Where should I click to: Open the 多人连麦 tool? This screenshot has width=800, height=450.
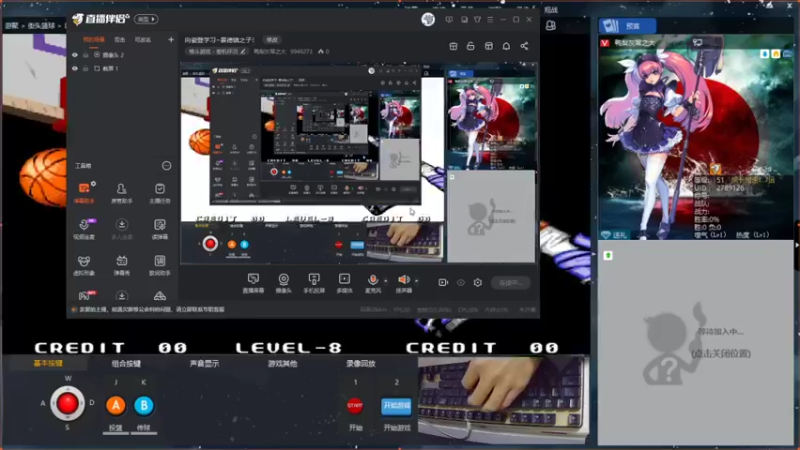point(121,229)
